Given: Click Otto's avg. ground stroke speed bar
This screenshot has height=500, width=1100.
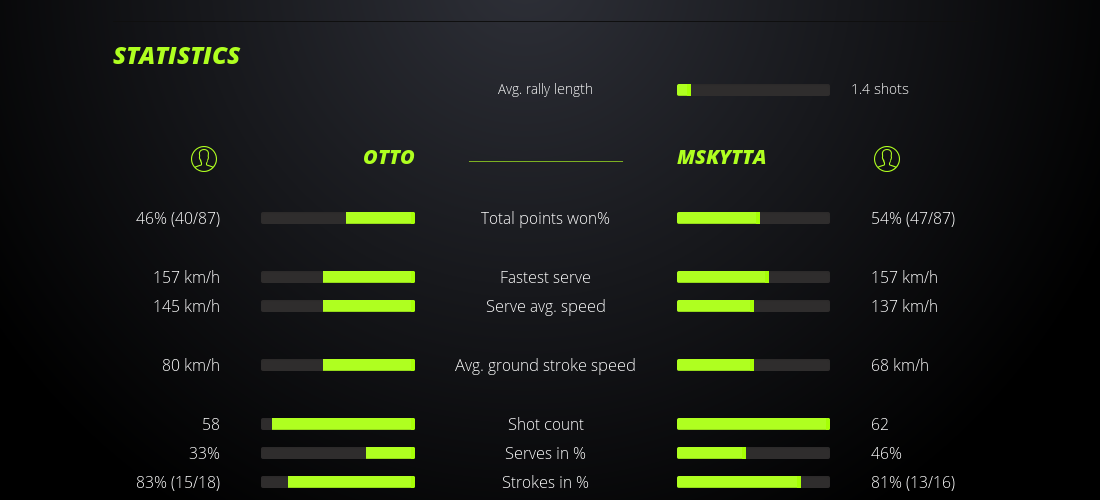Looking at the screenshot, I should (338, 365).
